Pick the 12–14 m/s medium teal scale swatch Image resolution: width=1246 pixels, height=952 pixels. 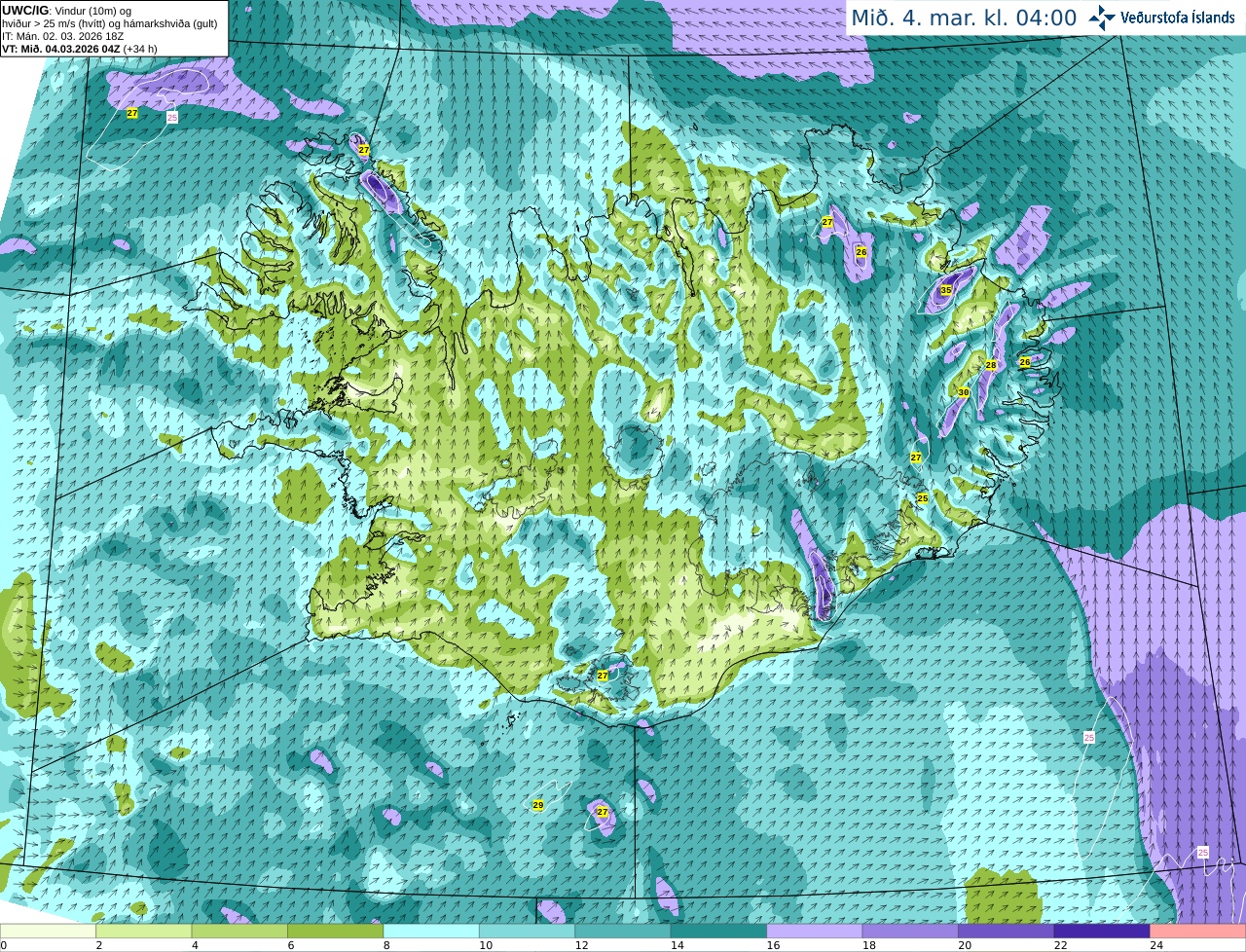tap(623, 931)
